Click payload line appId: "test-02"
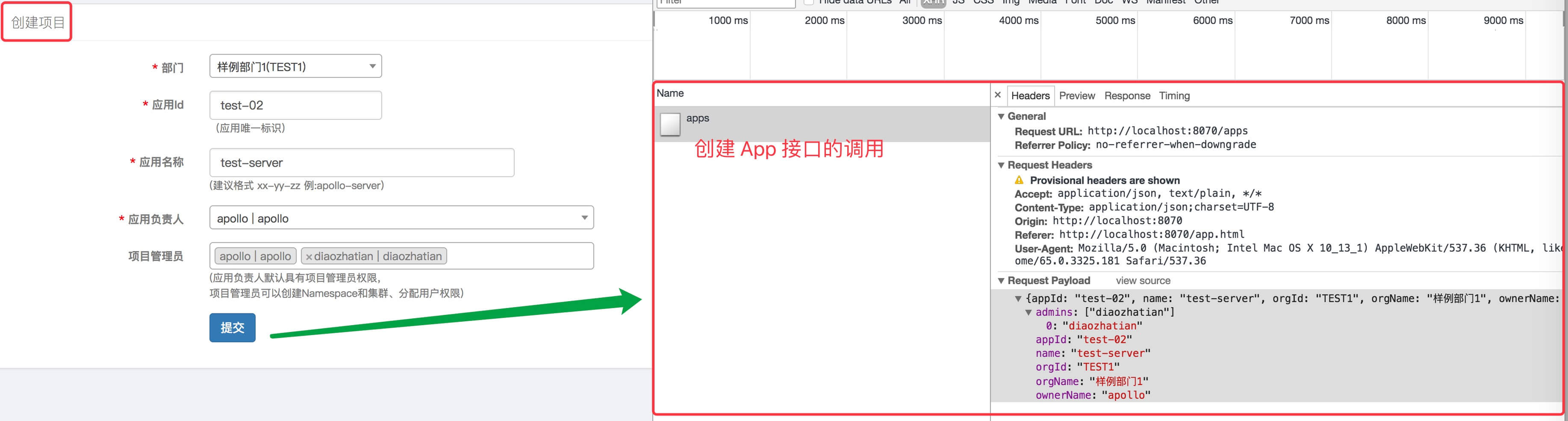 pos(1084,340)
